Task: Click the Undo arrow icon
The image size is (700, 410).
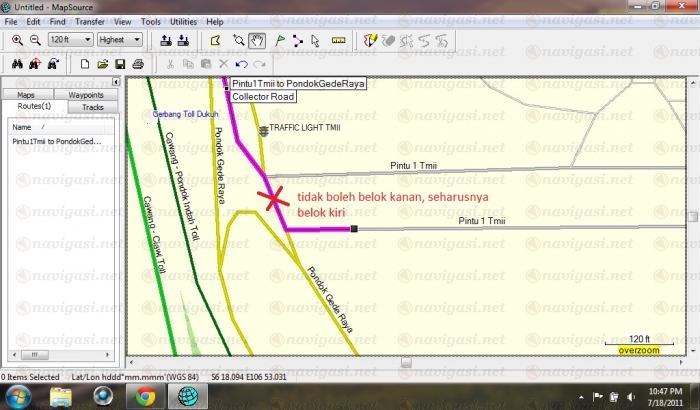Action: click(x=242, y=64)
